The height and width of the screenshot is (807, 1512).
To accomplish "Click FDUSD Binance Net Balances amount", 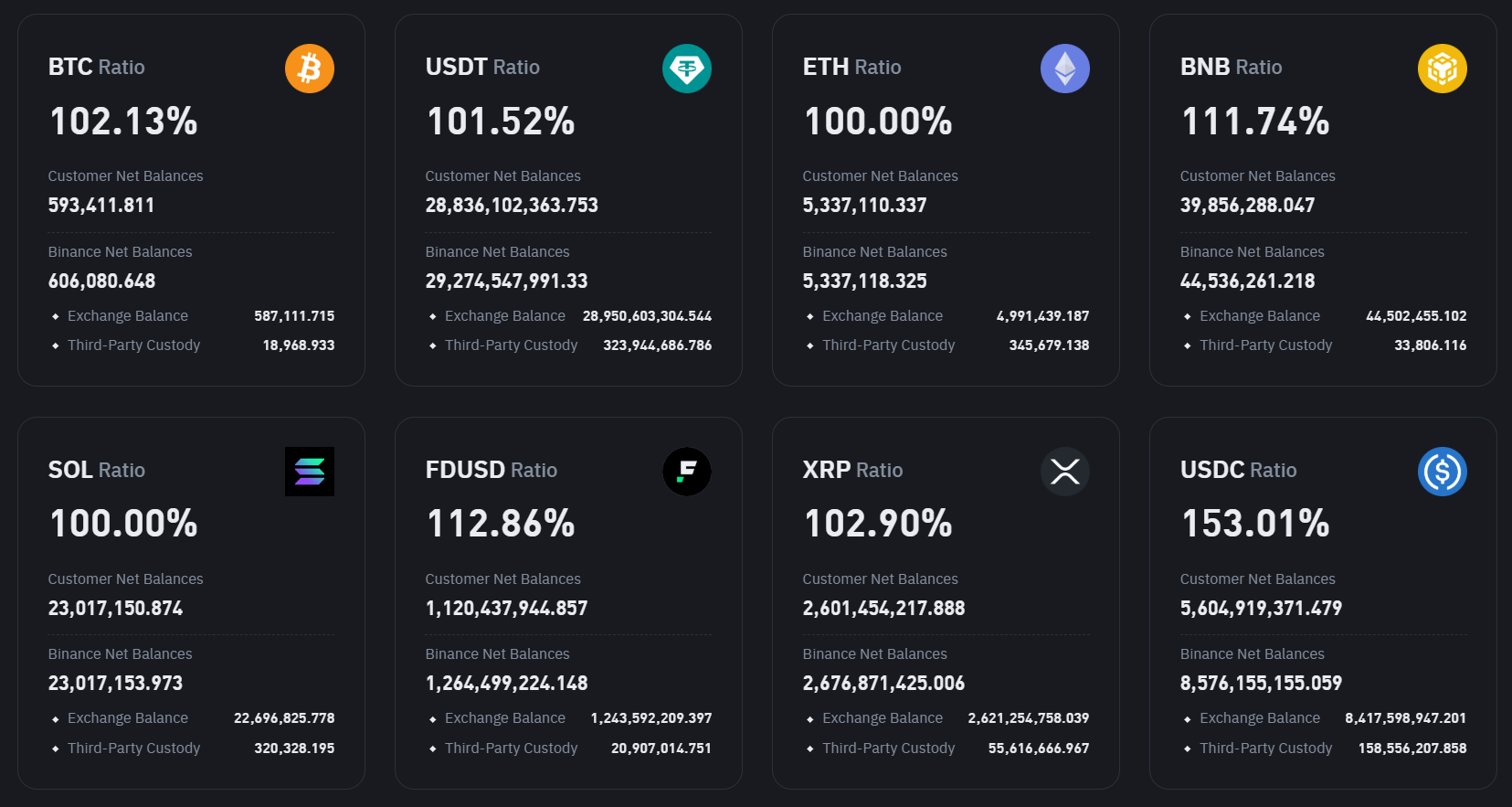I will point(506,684).
